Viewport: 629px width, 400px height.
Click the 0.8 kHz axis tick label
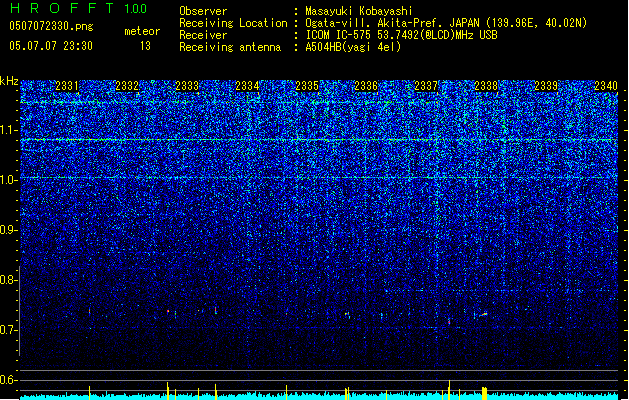8,280
